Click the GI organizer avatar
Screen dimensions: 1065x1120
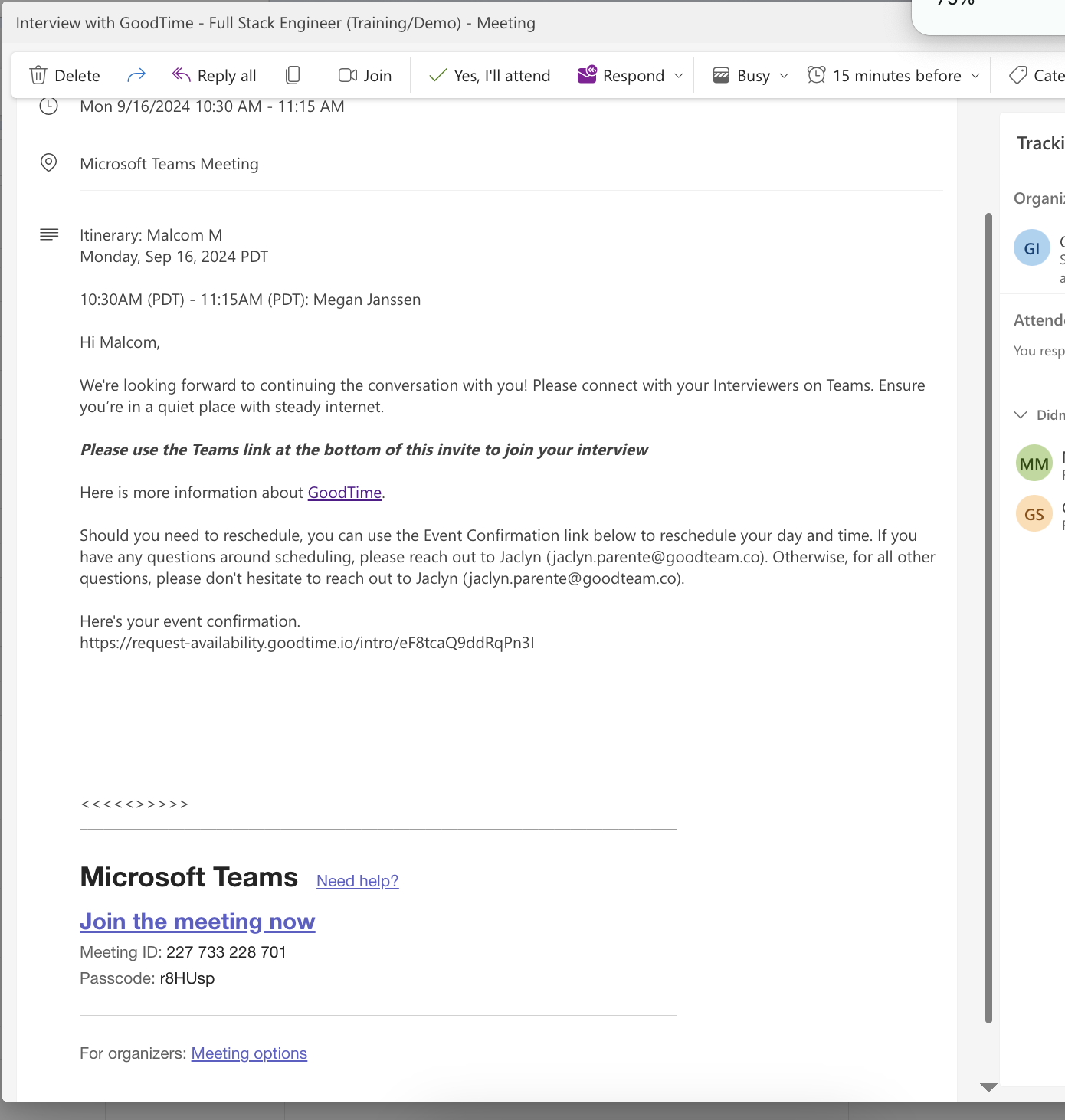(x=1032, y=248)
